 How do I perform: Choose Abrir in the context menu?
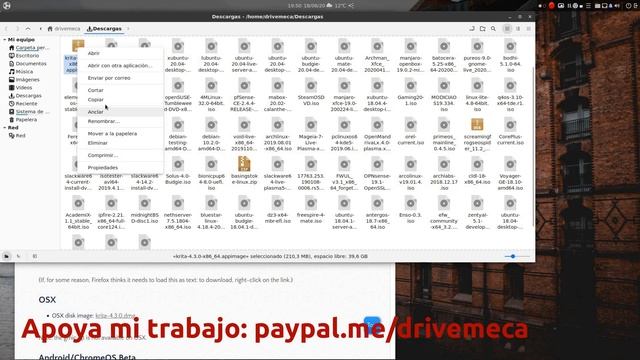[x=121, y=53]
